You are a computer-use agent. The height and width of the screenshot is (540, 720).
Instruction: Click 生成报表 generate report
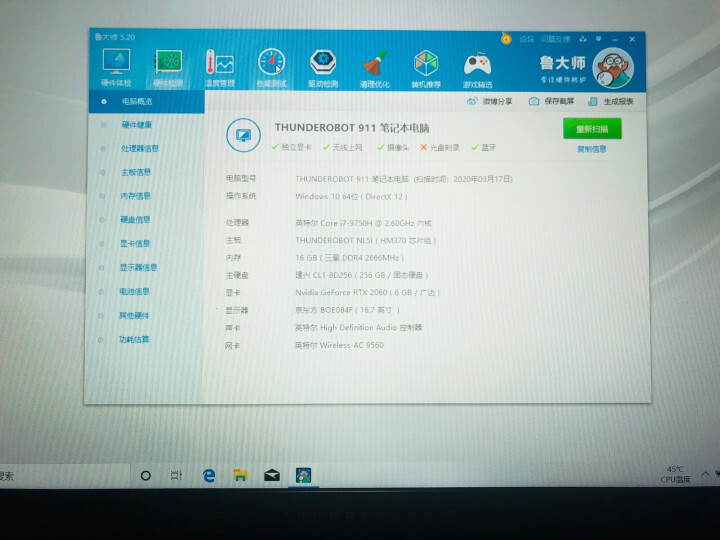(611, 101)
